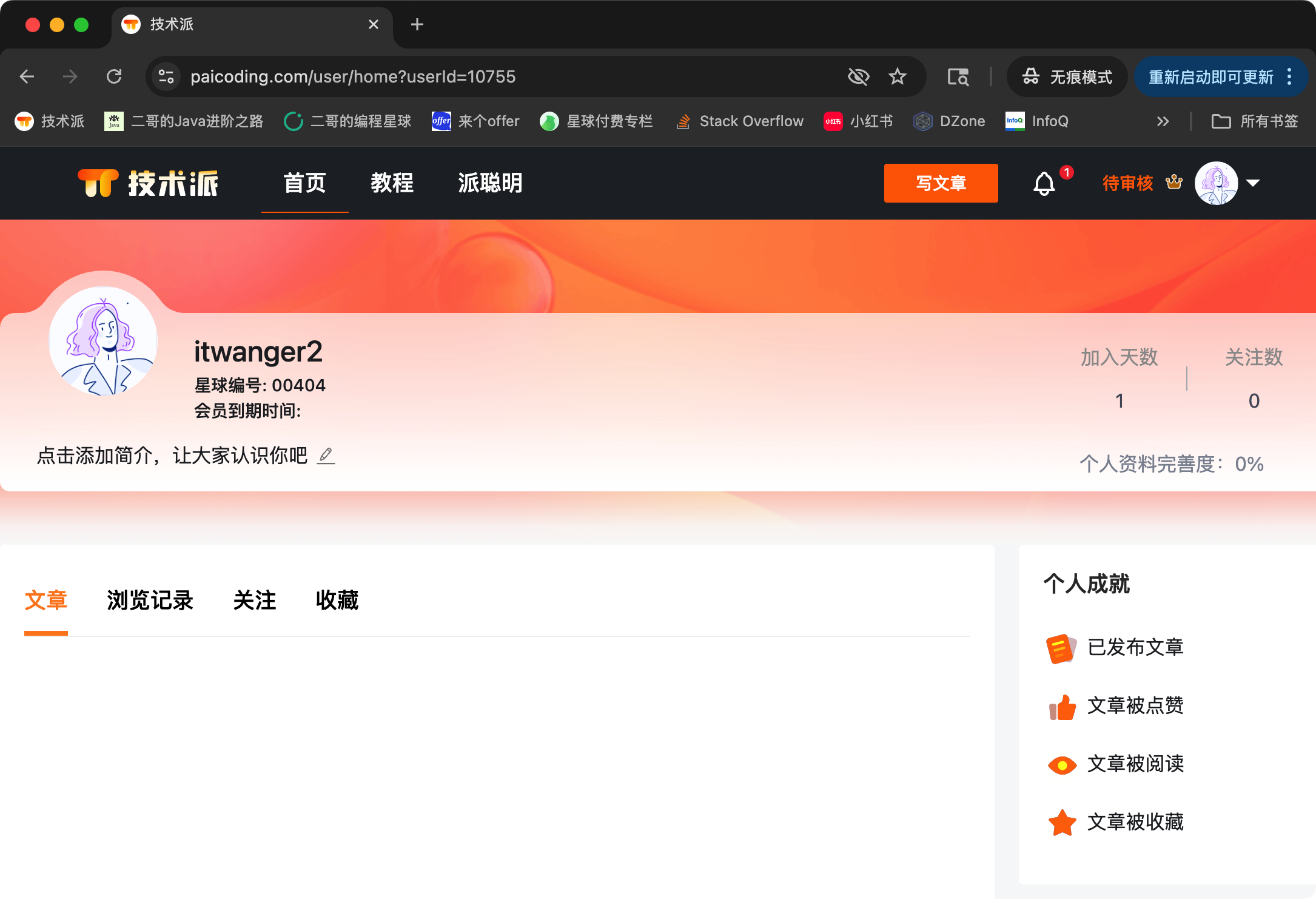This screenshot has width=1316, height=899.
Task: Open Chrome tab search icon
Action: pyautogui.click(x=958, y=76)
